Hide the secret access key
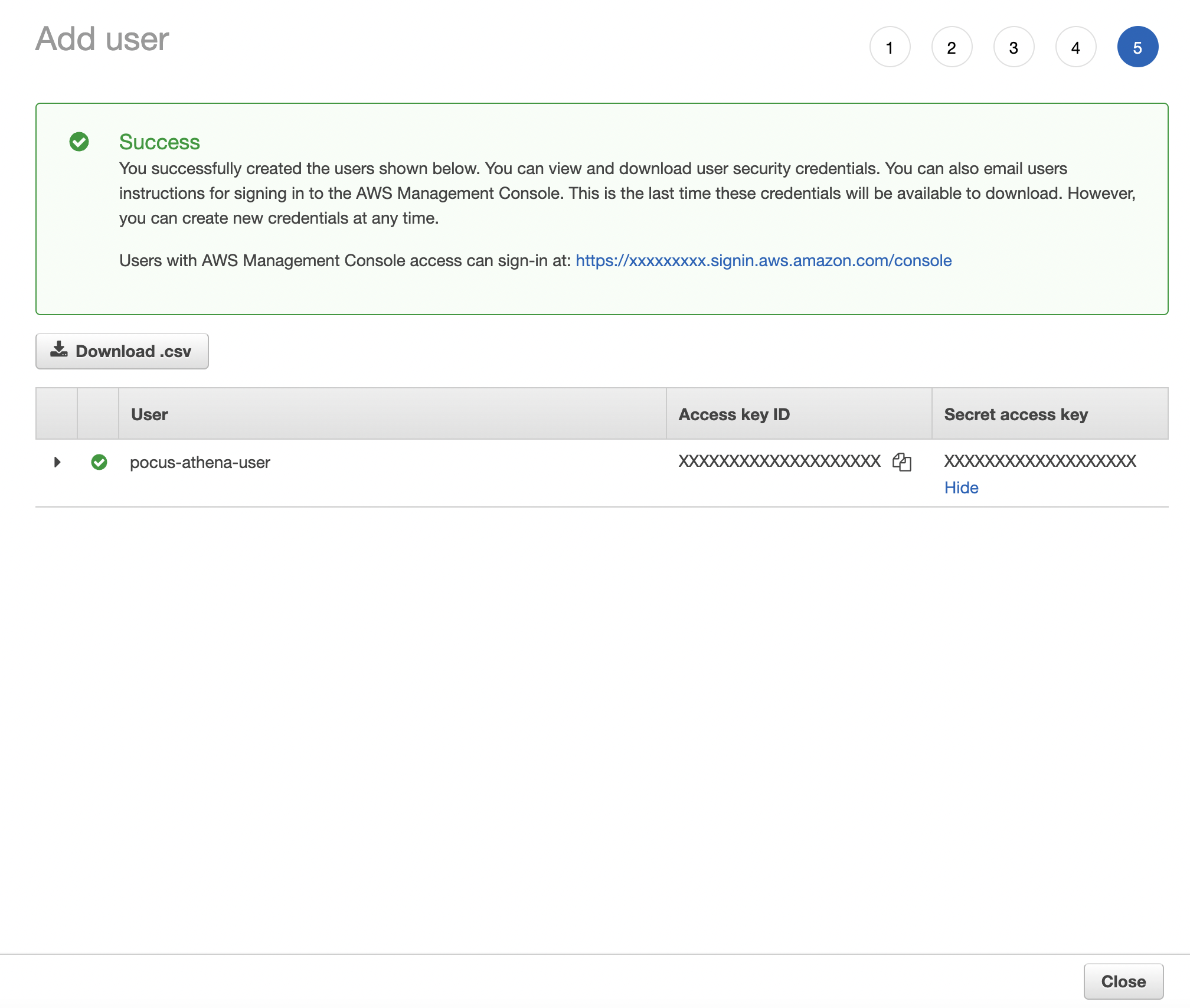This screenshot has height=1008, width=1190. [961, 487]
